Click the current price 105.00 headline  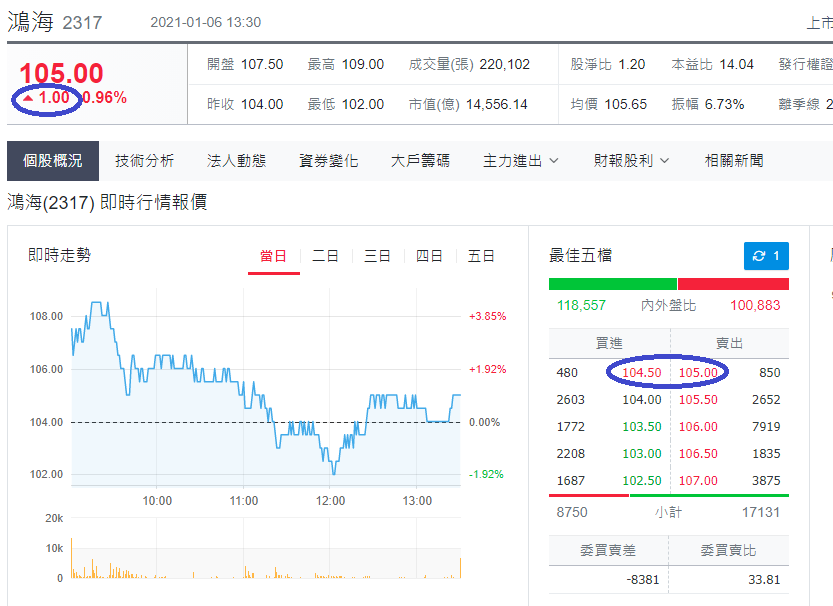coord(61,73)
